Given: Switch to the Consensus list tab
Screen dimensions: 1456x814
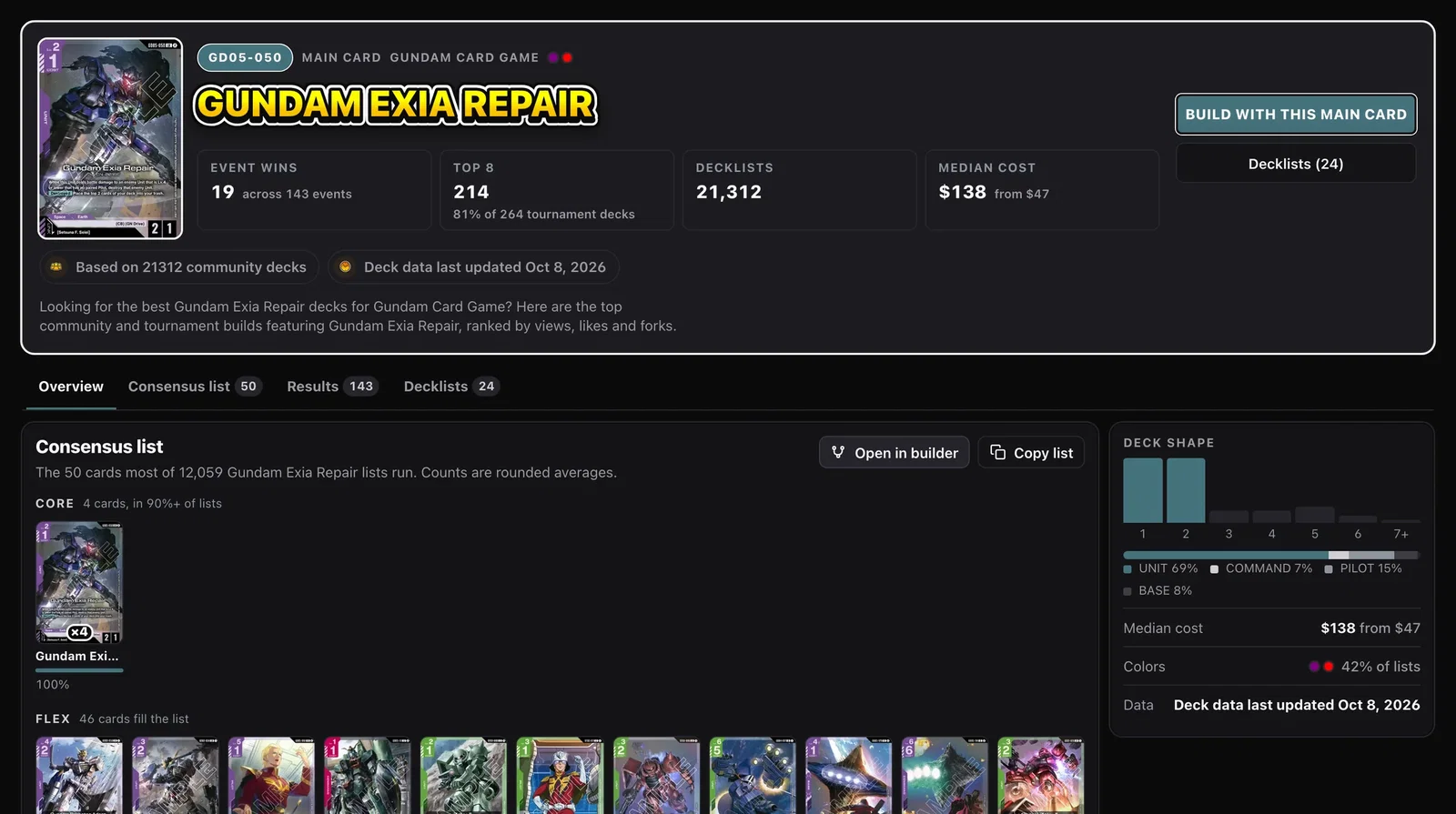Looking at the screenshot, I should pos(195,387).
